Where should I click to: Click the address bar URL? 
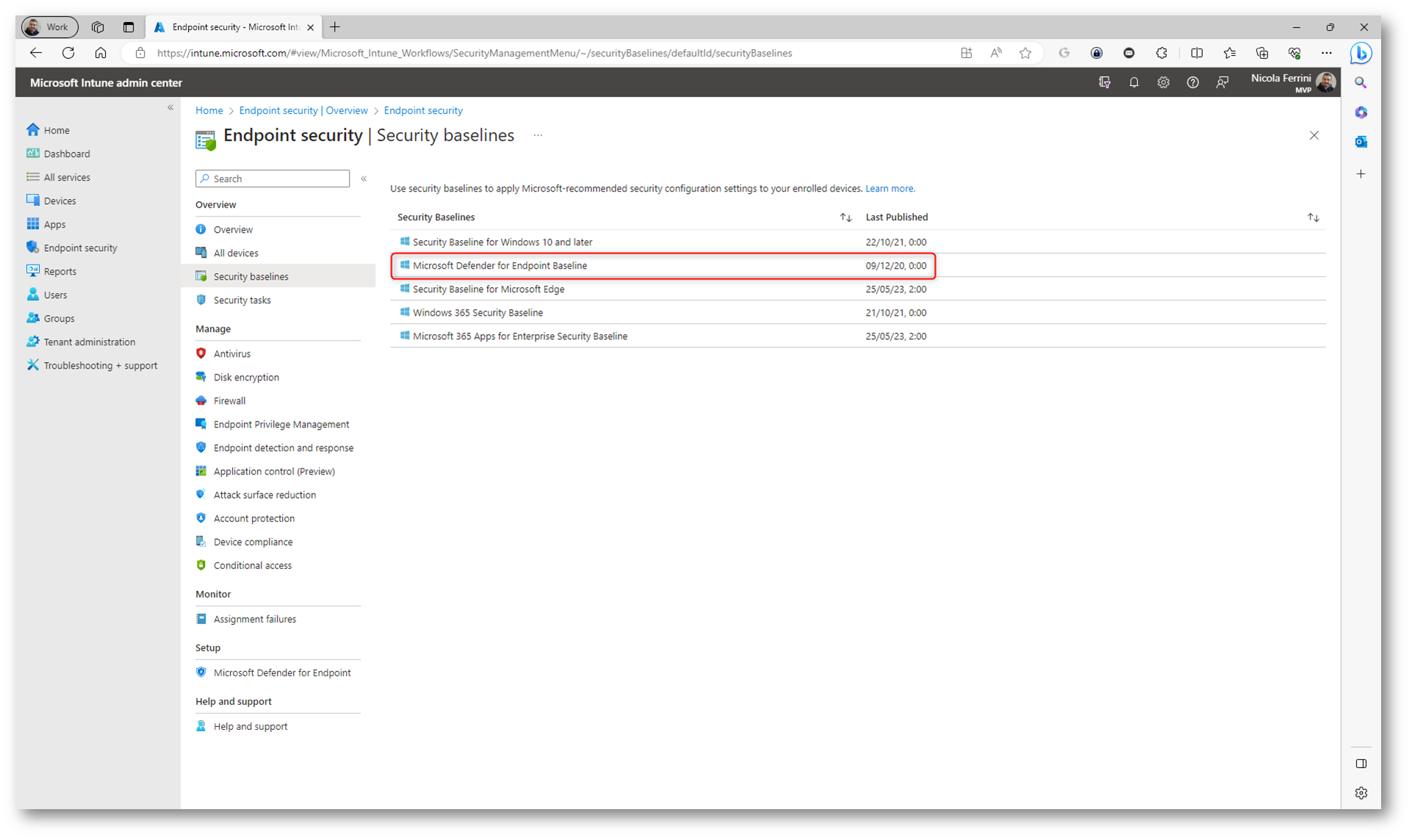tap(474, 53)
